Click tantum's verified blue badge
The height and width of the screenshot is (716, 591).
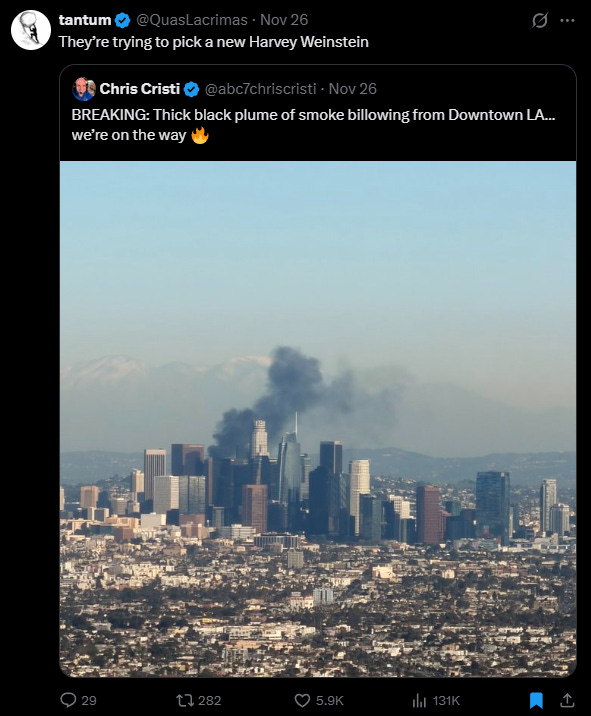point(122,20)
